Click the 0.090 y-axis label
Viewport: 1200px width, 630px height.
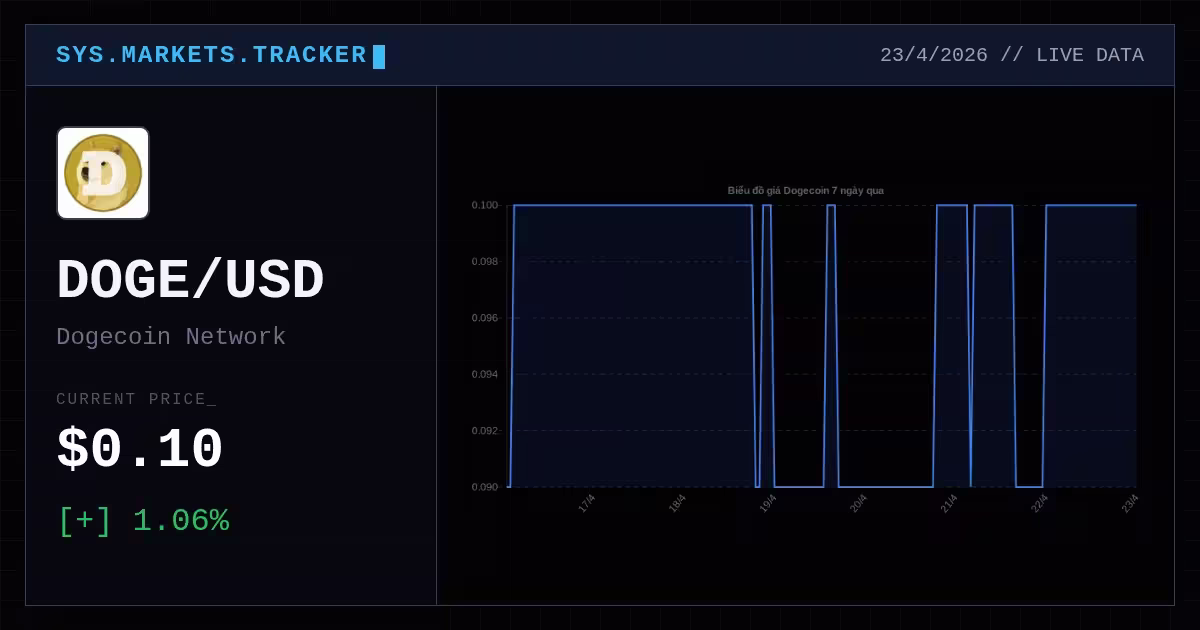(485, 487)
